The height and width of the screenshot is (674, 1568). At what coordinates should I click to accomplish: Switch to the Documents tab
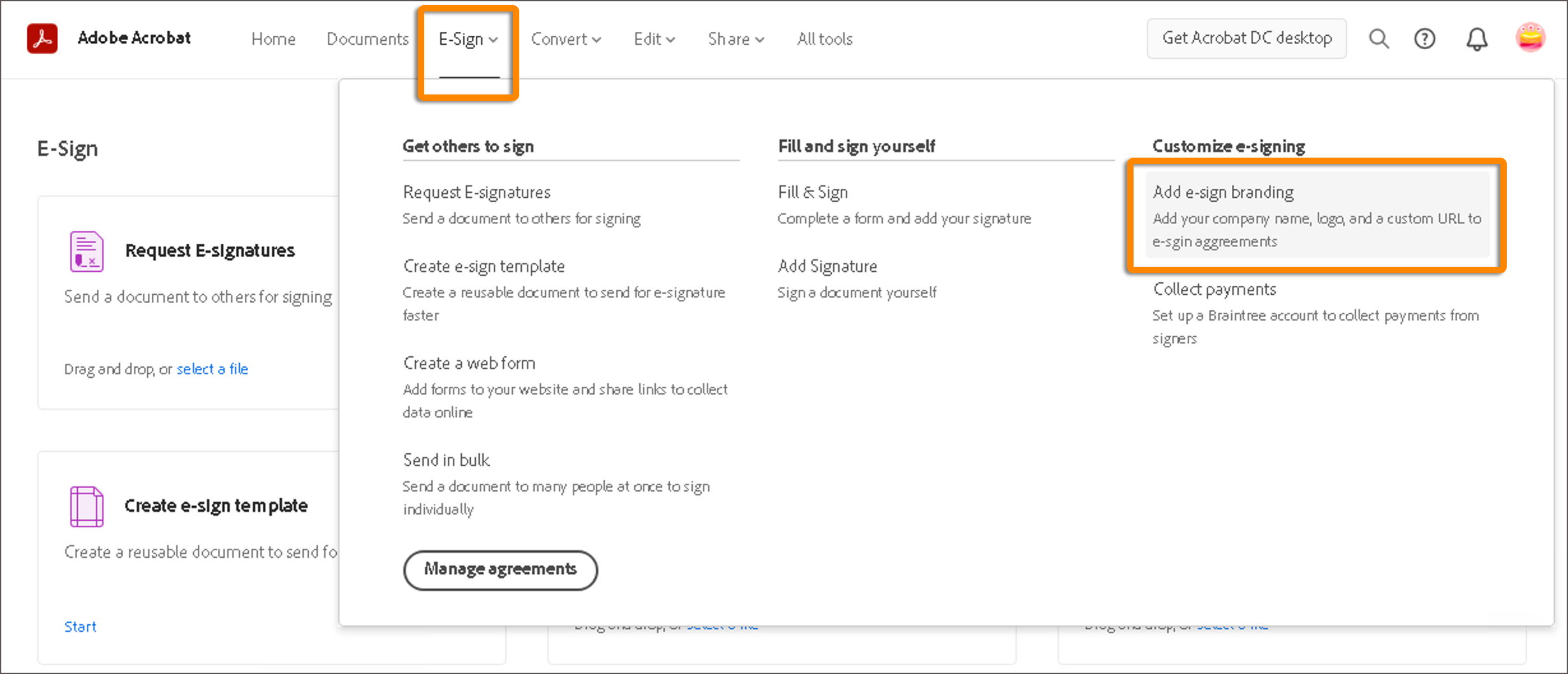(367, 40)
